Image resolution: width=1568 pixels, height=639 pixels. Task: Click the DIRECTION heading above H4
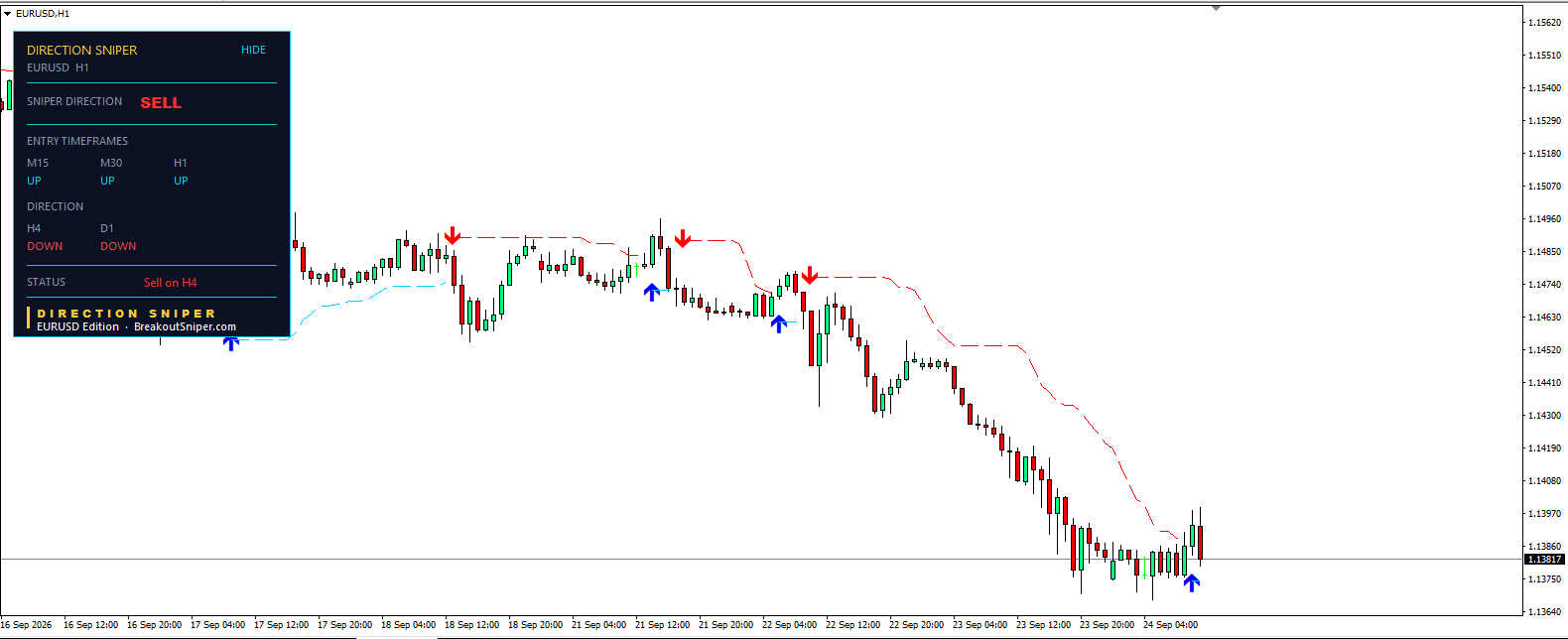click(56, 206)
